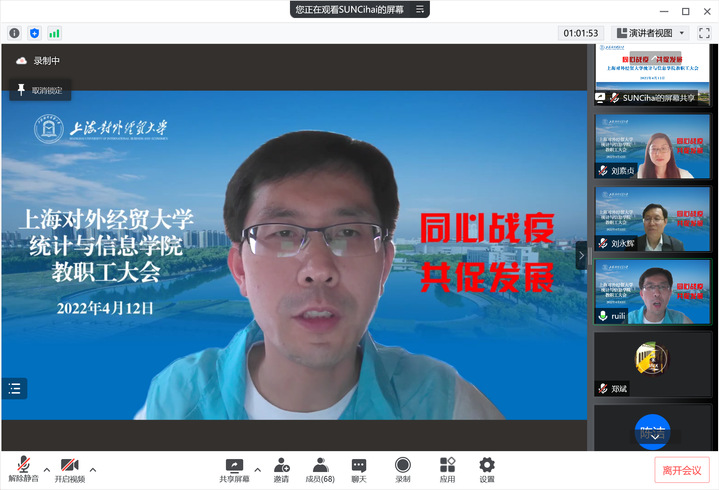Image resolution: width=719 pixels, height=490 pixels.
Task: Click the green network signal icon
Action: coord(54,33)
